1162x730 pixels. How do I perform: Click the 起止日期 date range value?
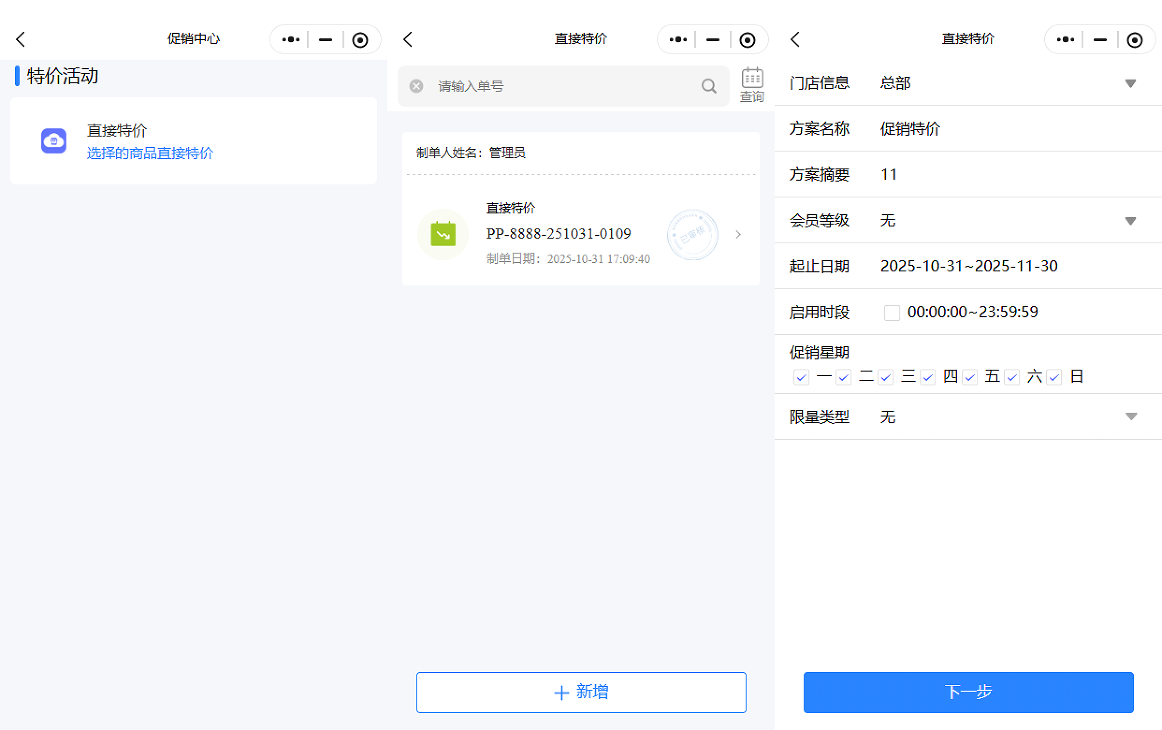coord(968,266)
